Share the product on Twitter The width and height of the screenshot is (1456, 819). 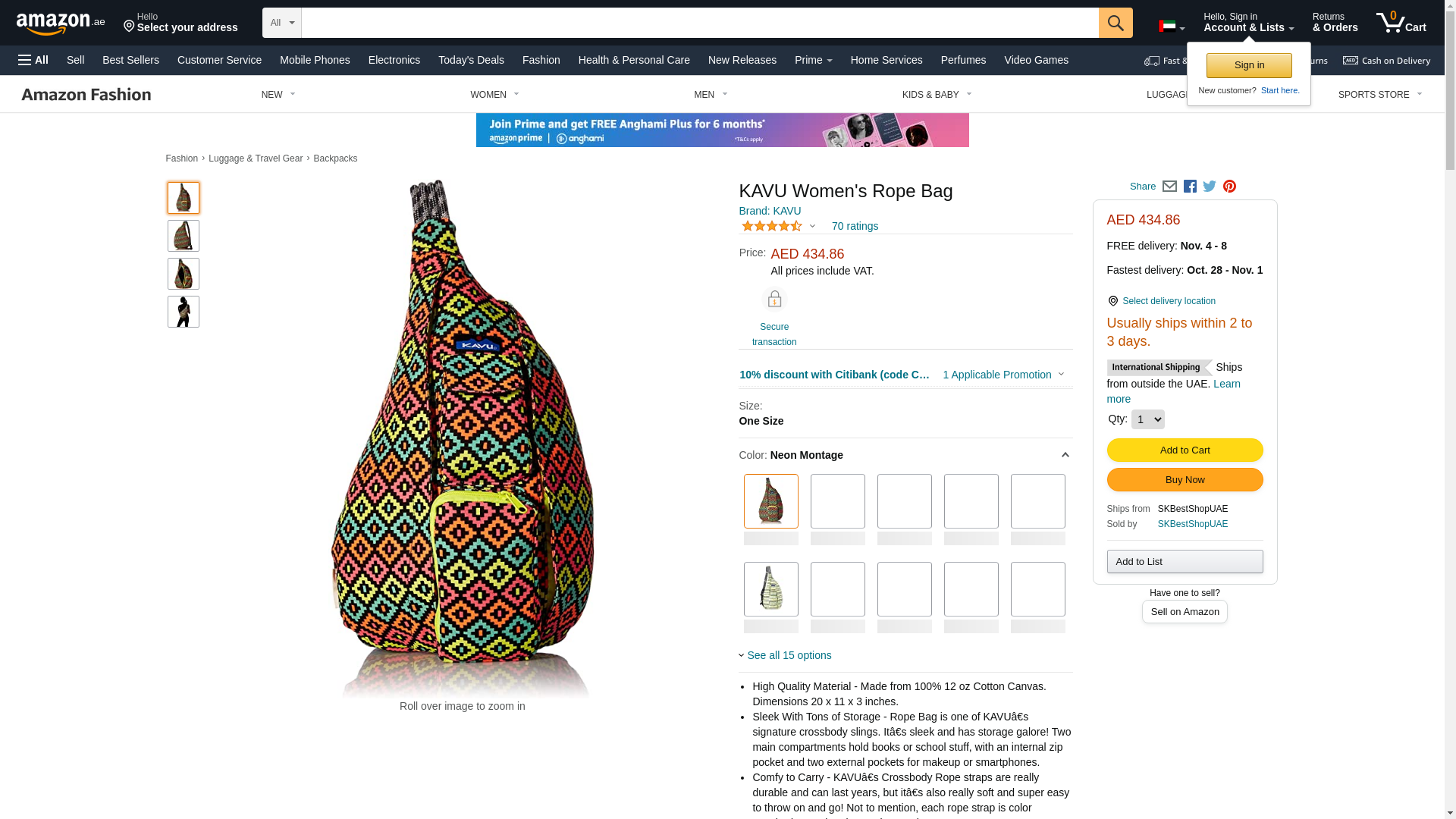1210,187
